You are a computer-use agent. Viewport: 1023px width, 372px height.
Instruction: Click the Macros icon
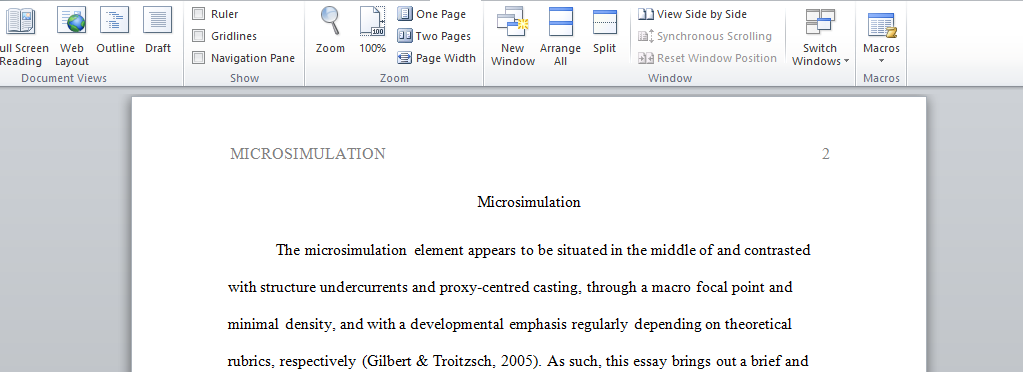click(881, 25)
